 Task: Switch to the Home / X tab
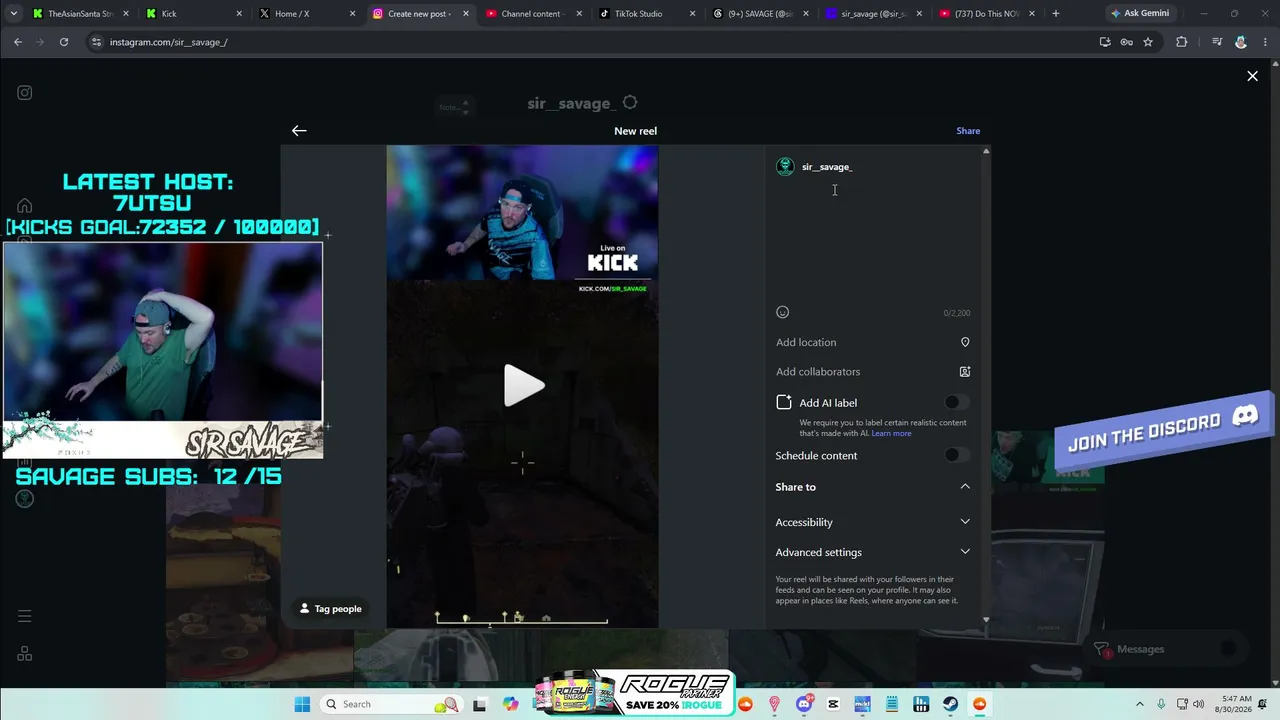[x=308, y=14]
